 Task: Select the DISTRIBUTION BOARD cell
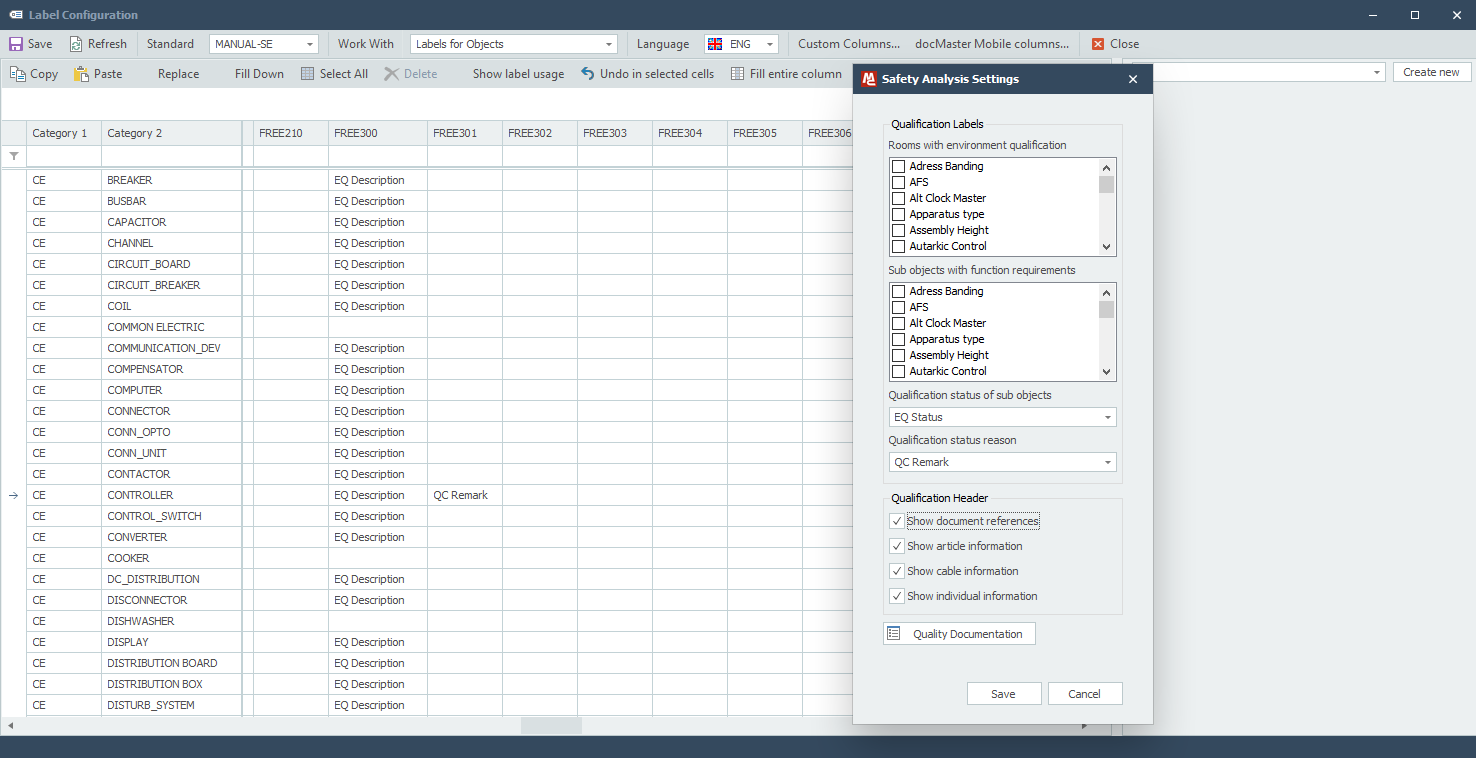pyautogui.click(x=172, y=663)
